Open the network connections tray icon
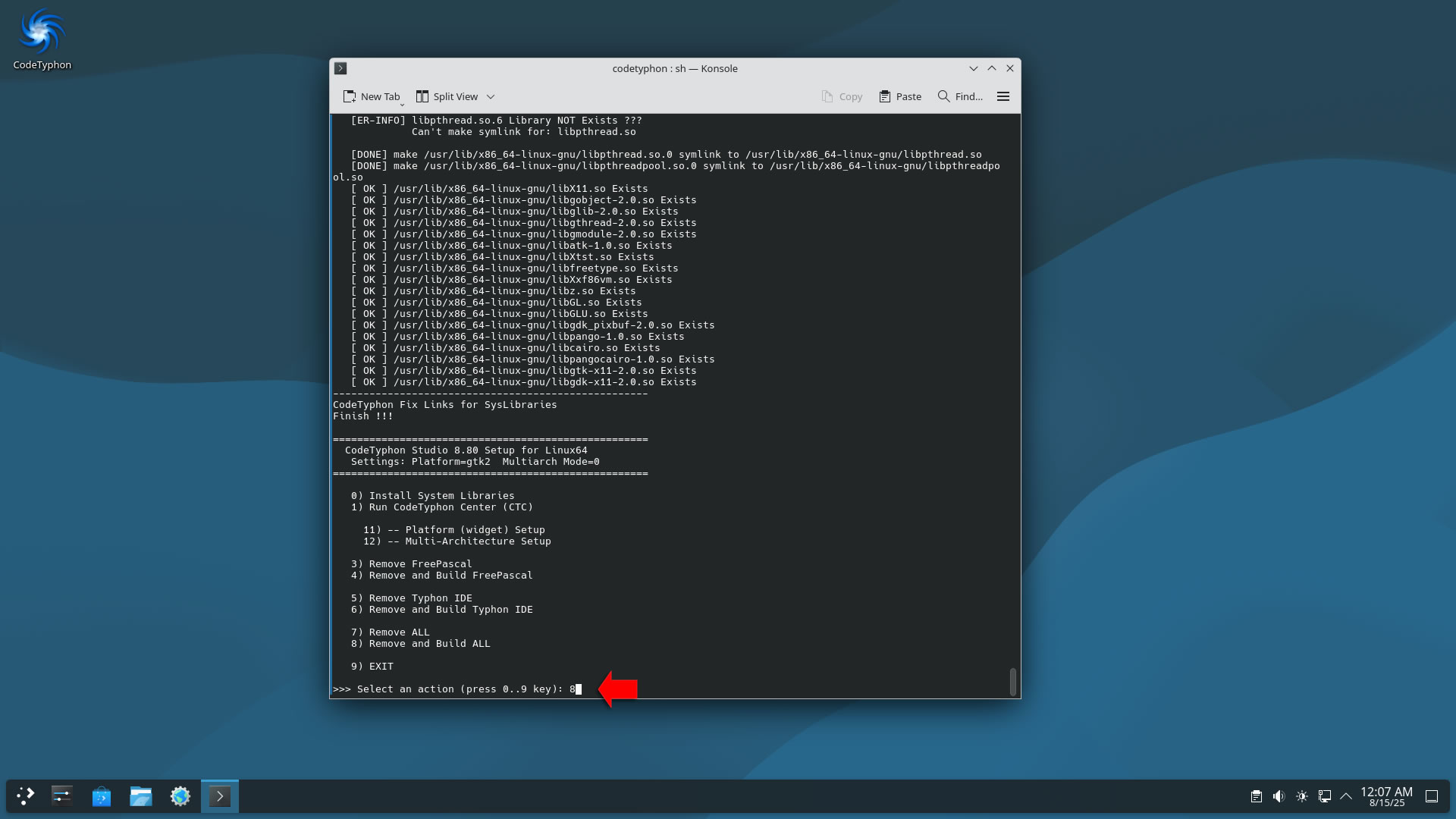1456x819 pixels. click(1325, 796)
